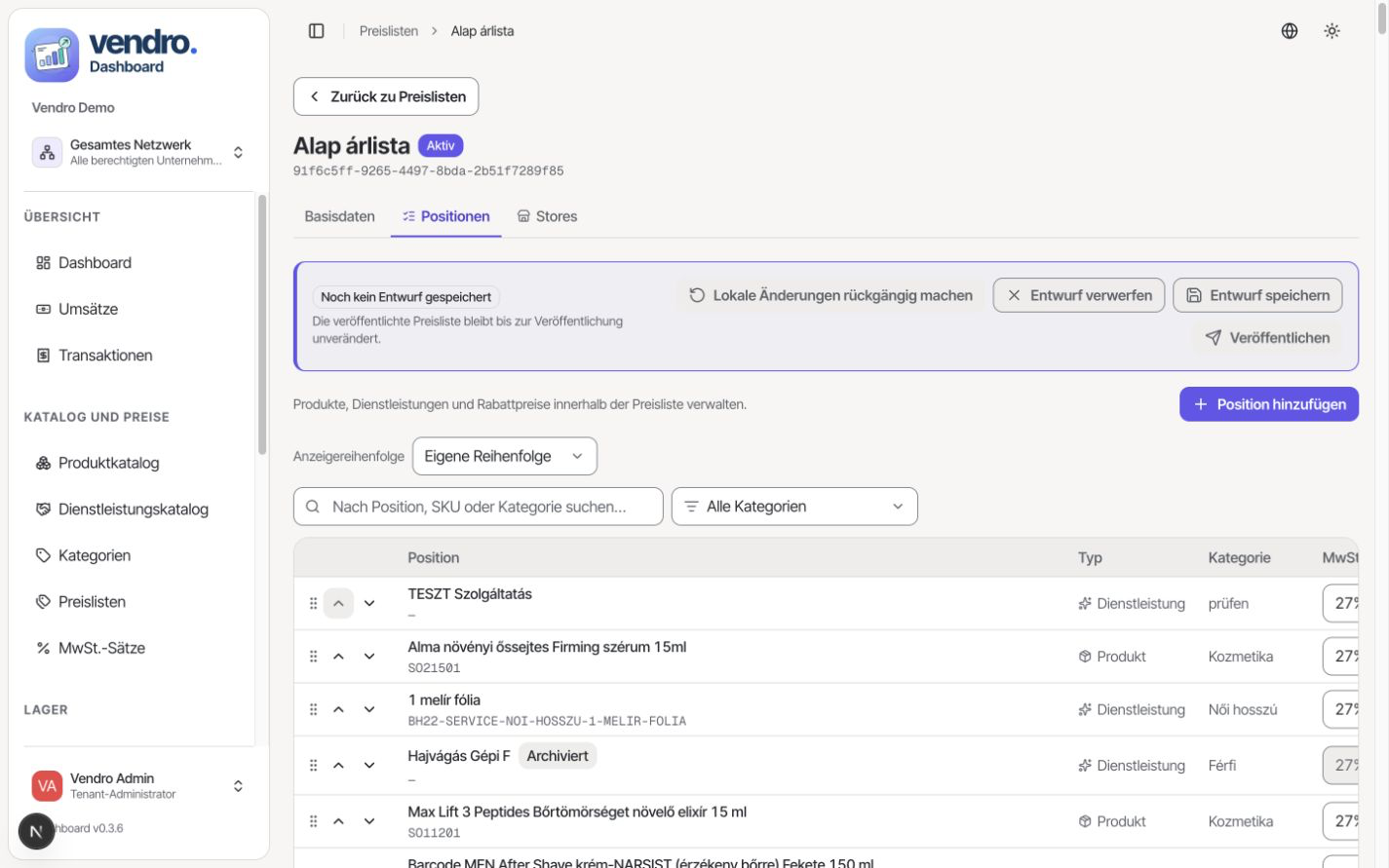Move Max Lift 3 Peptides row down
The image size is (1389, 868).
point(369,821)
